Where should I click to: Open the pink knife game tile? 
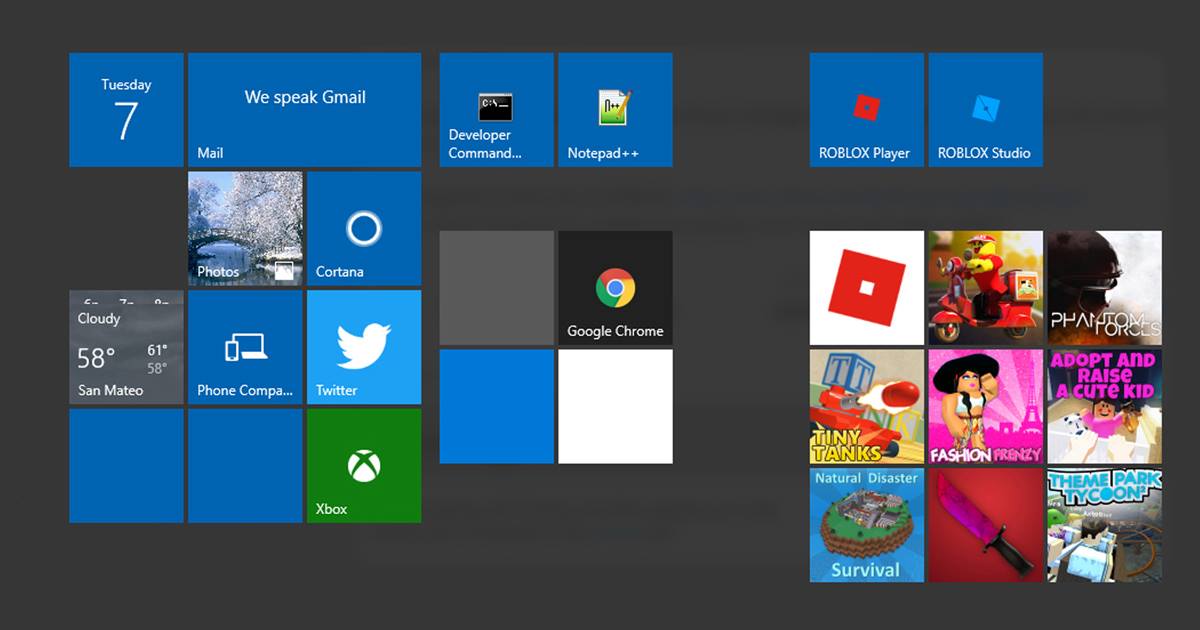[985, 525]
